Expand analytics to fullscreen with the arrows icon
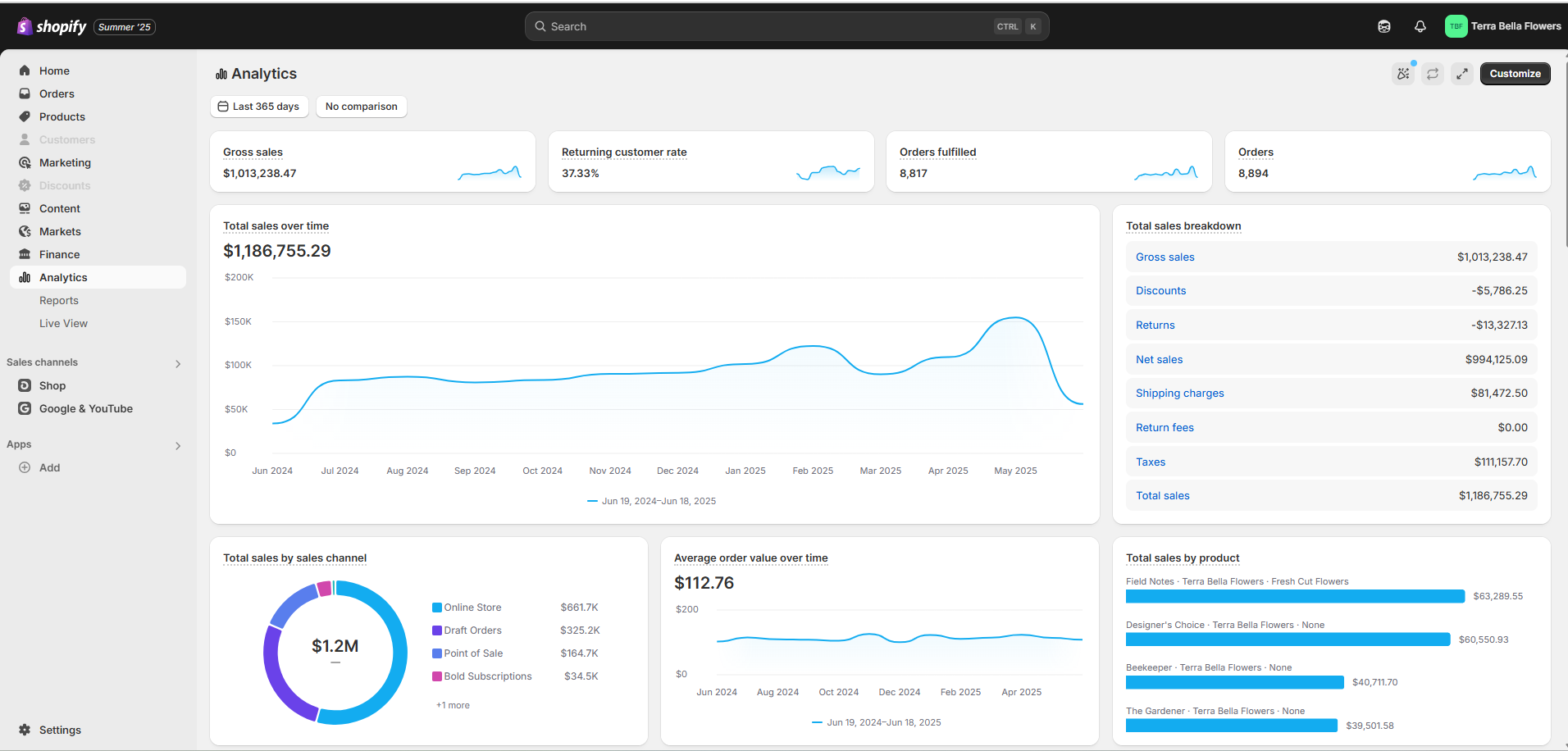Screen dimensions: 1568x751 click(x=1462, y=74)
